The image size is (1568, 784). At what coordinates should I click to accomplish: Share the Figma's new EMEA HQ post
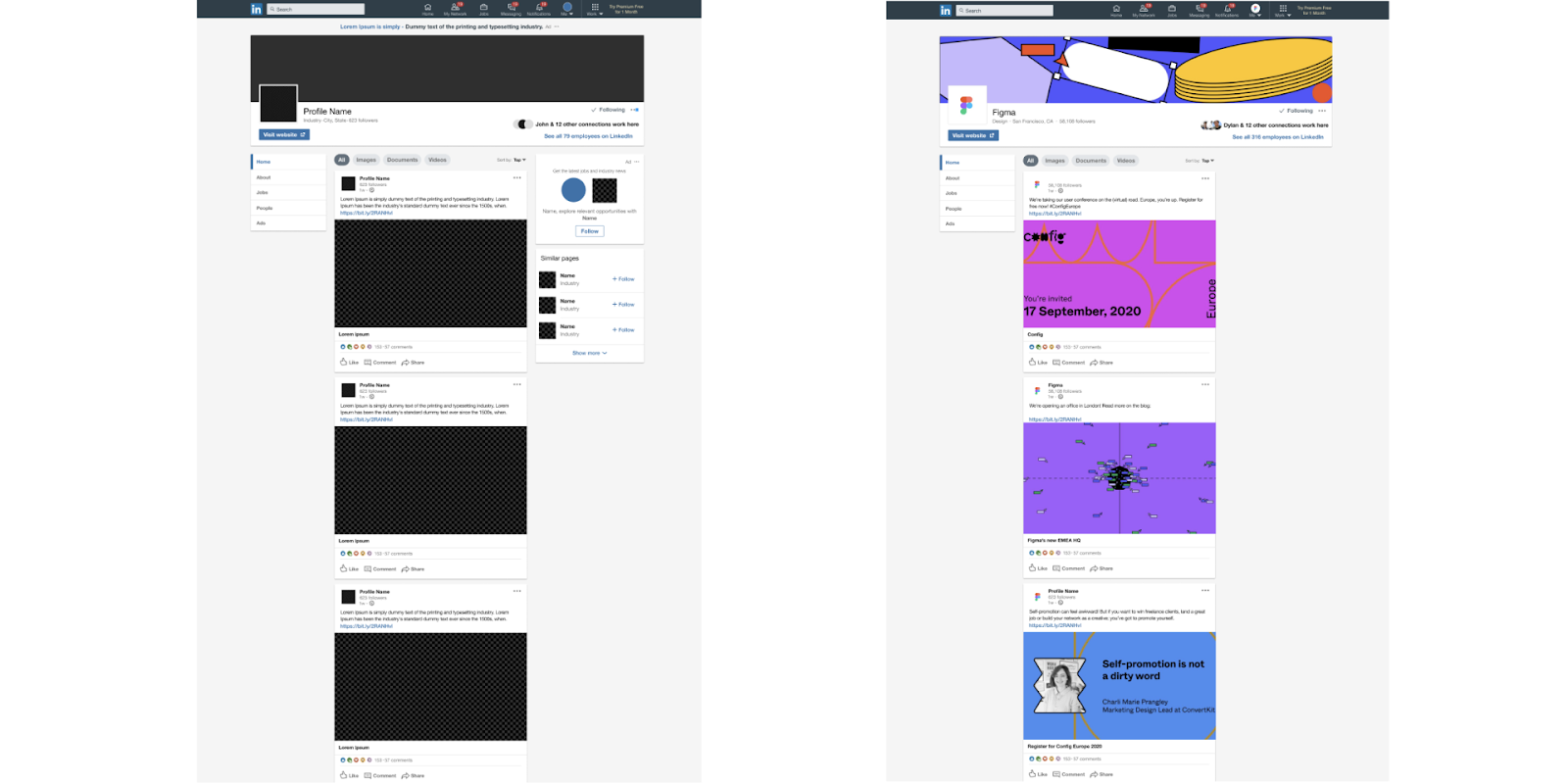coord(1102,568)
